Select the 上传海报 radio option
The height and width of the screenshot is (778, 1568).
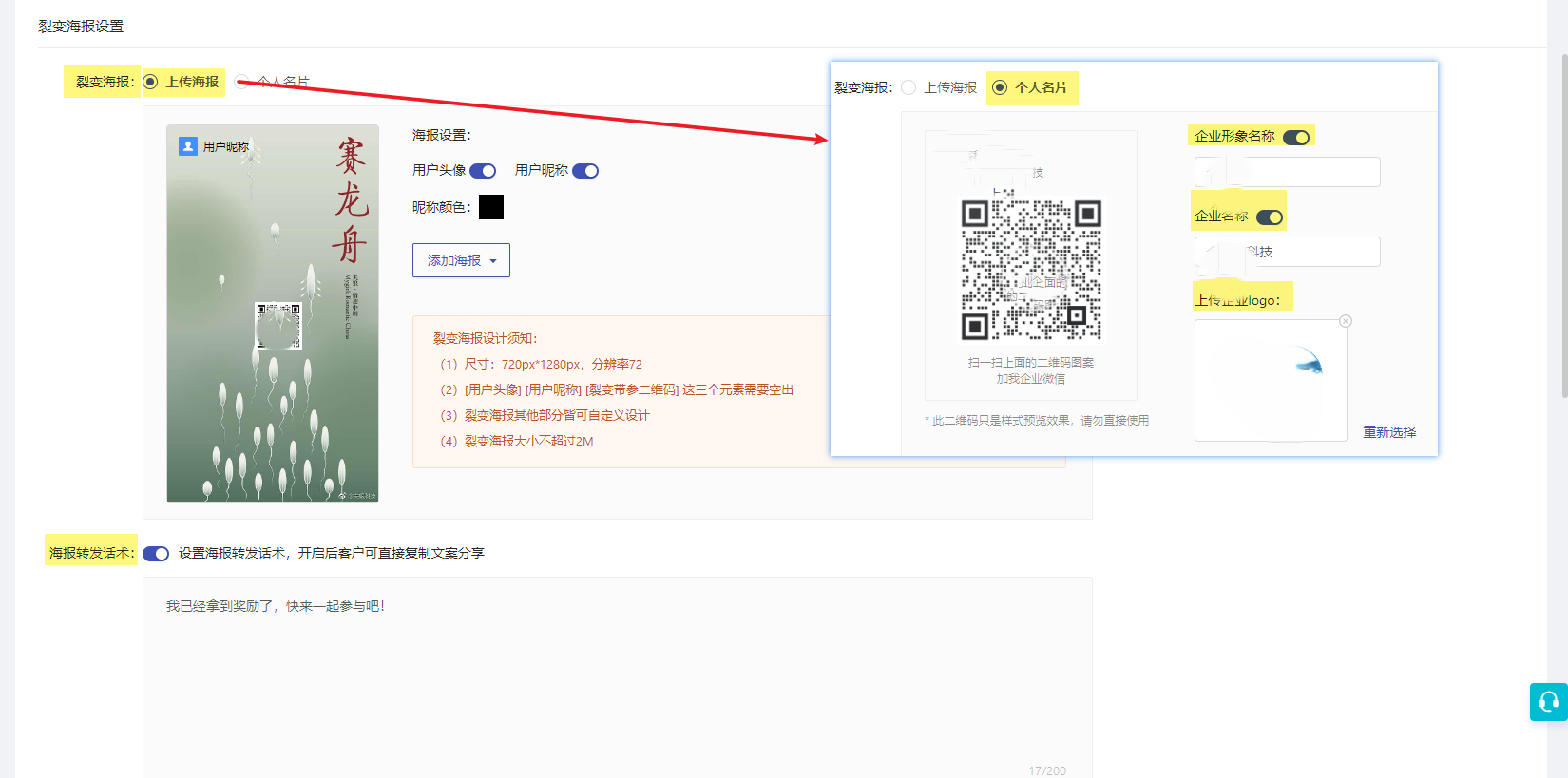[151, 82]
